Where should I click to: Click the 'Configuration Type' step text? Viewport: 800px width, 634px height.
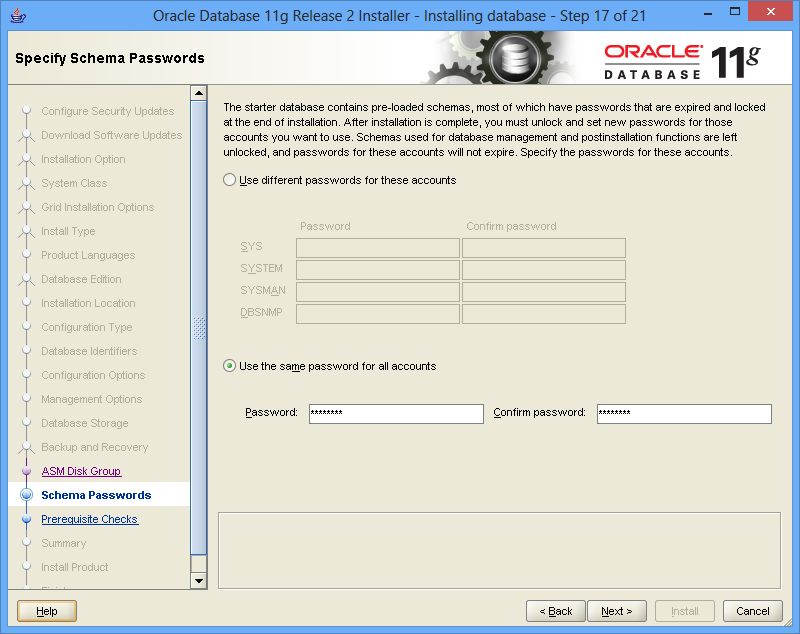pos(87,327)
